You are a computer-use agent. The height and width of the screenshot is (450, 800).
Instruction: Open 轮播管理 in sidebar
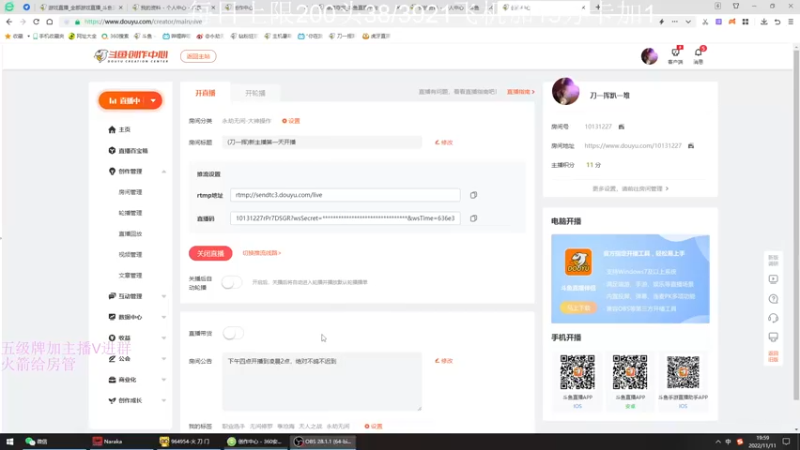point(130,213)
